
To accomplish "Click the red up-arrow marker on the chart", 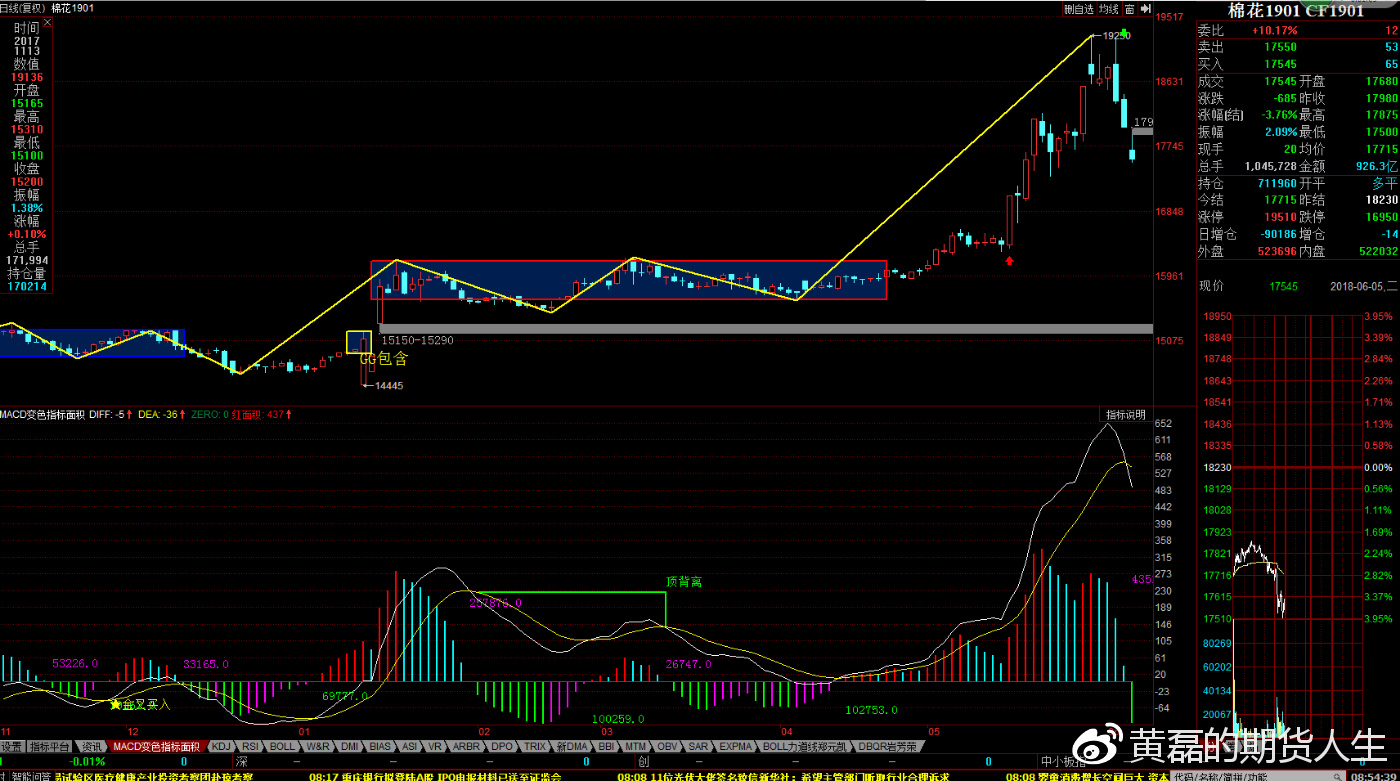I will tap(1010, 261).
